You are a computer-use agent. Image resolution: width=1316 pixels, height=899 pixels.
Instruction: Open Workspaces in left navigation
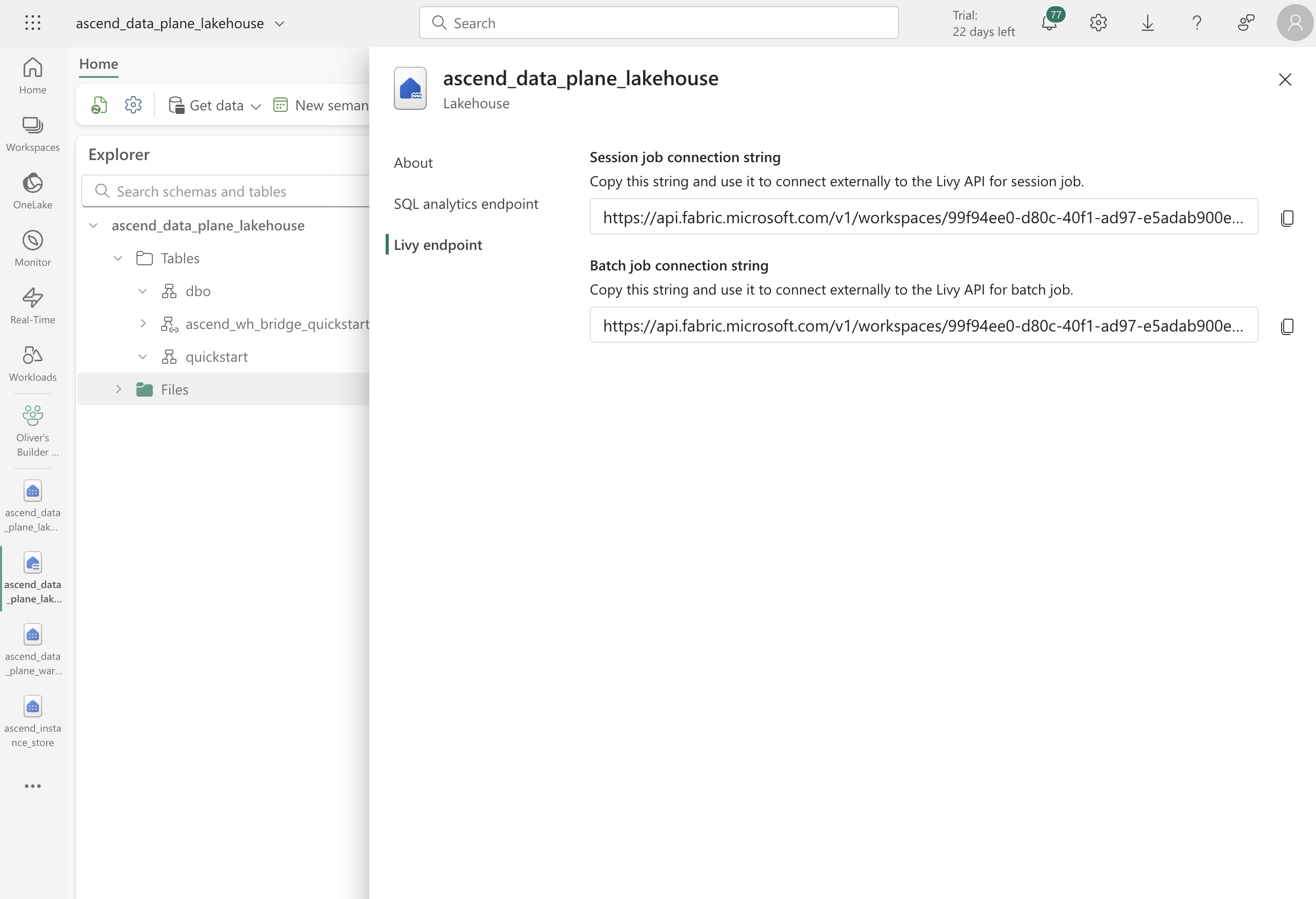pos(33,134)
